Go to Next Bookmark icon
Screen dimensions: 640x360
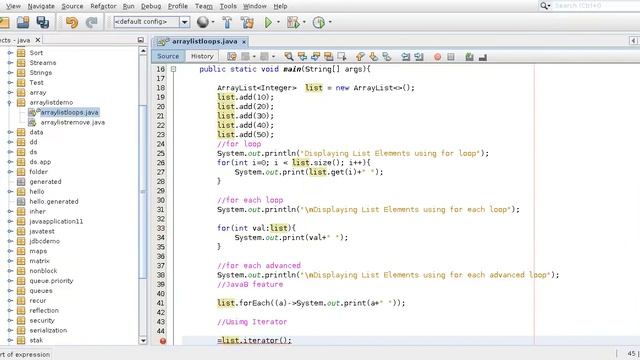[373, 57]
